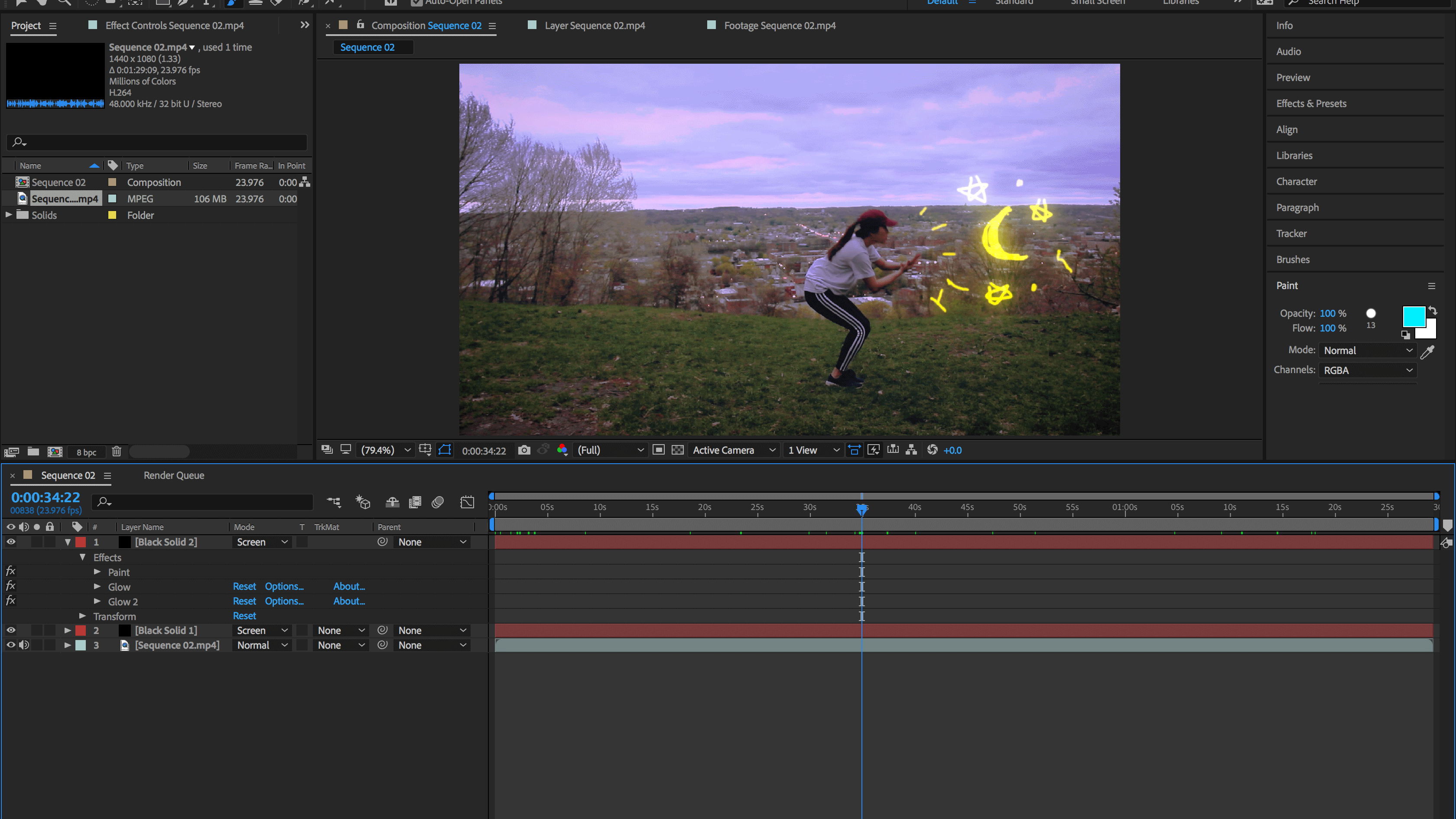This screenshot has height=819, width=1456.
Task: Open Options for Glow 2 effect
Action: (284, 601)
